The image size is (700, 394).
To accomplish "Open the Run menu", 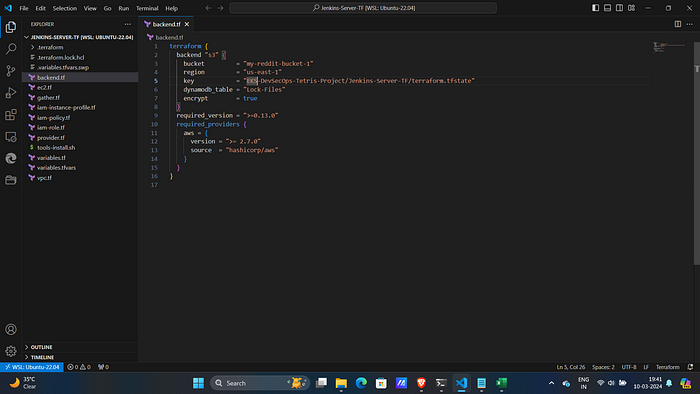I will pyautogui.click(x=124, y=8).
